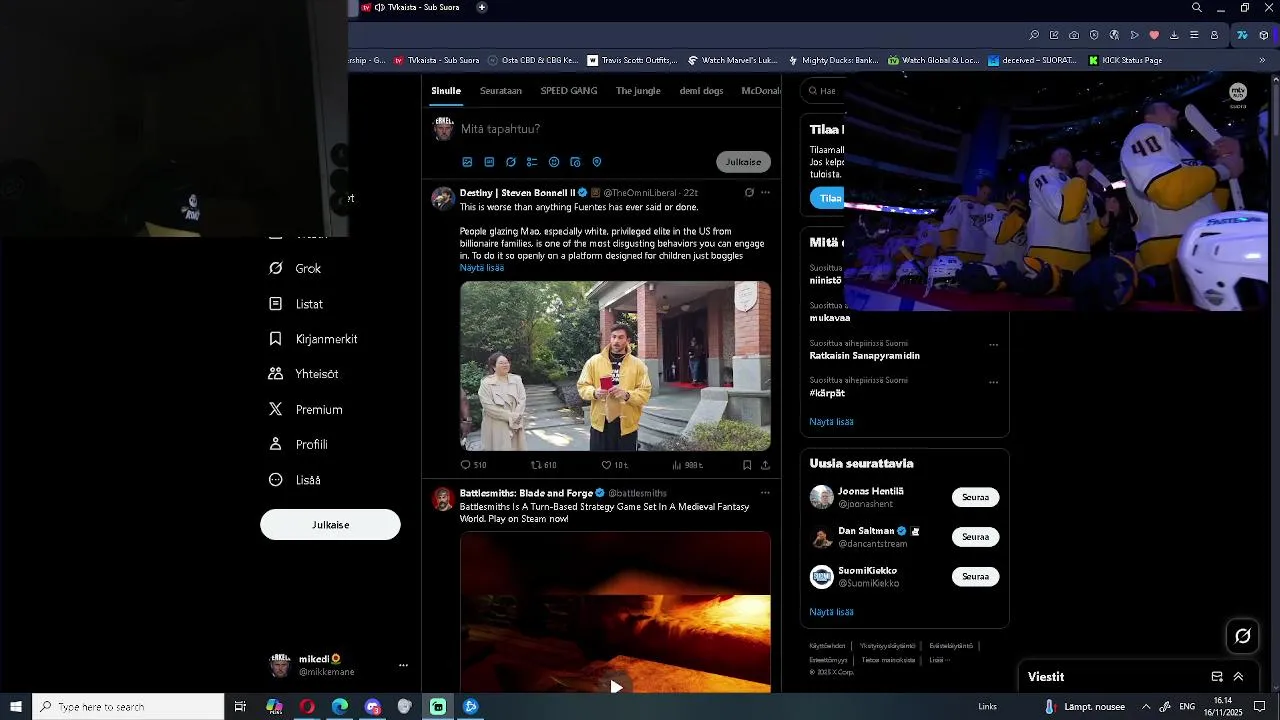The height and width of the screenshot is (720, 1280).
Task: Open options for #kärpät trend
Action: pyautogui.click(x=993, y=382)
